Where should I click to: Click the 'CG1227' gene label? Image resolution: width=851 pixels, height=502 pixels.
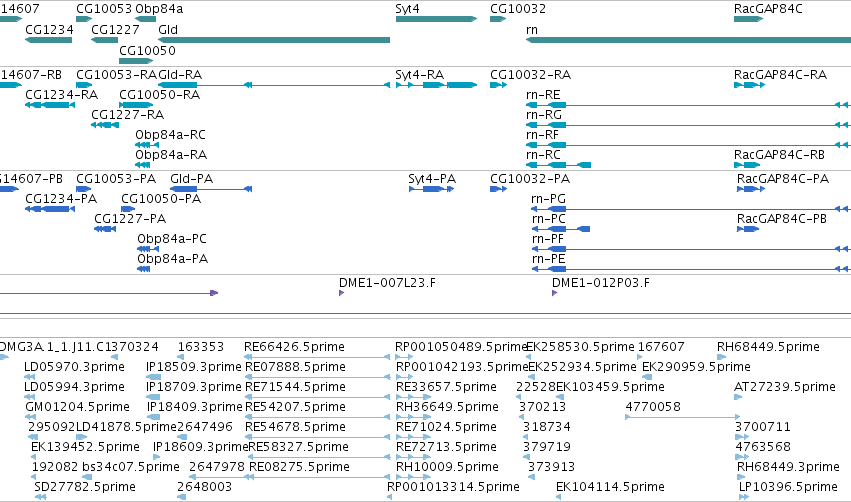click(x=115, y=29)
